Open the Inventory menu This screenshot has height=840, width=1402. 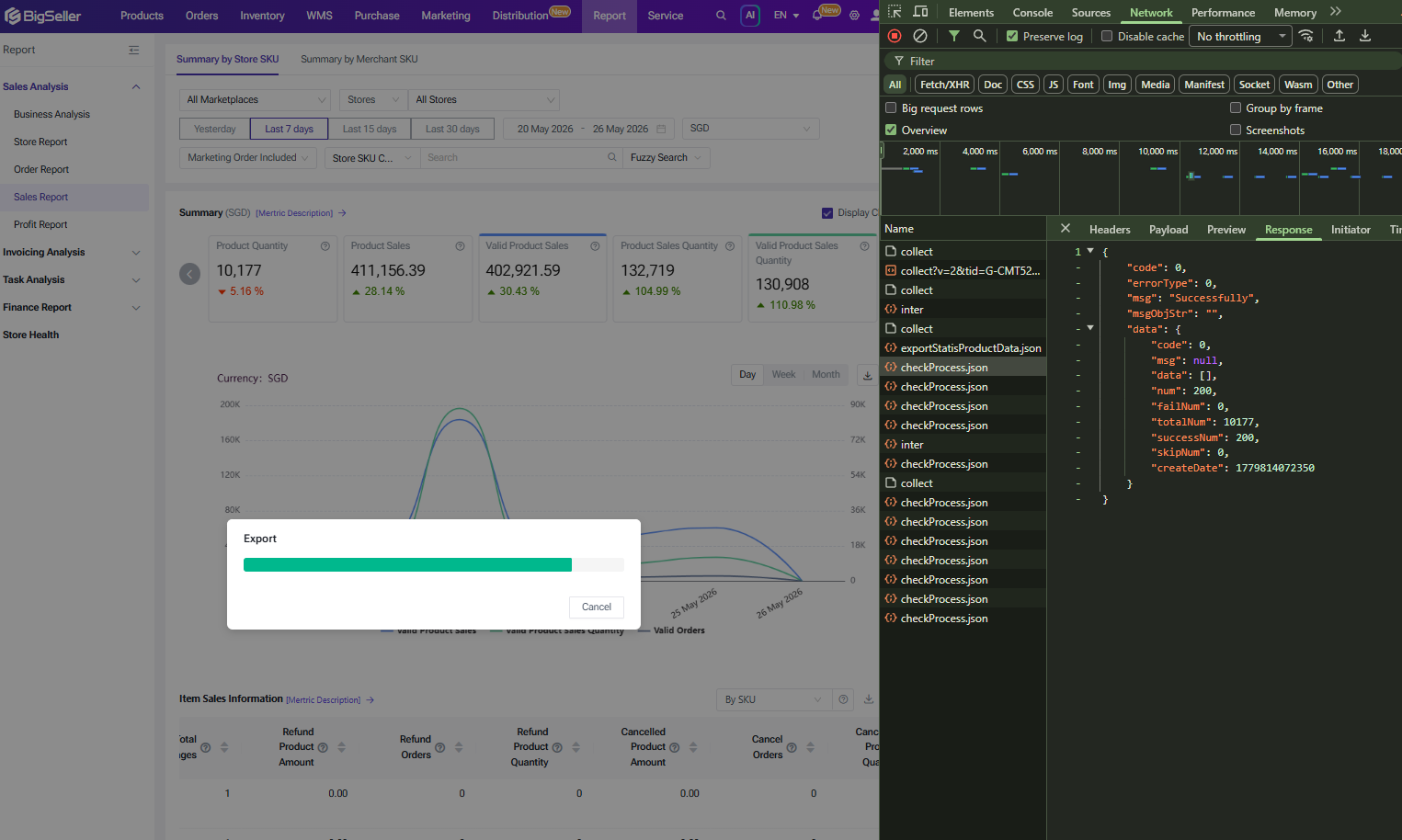coord(262,16)
